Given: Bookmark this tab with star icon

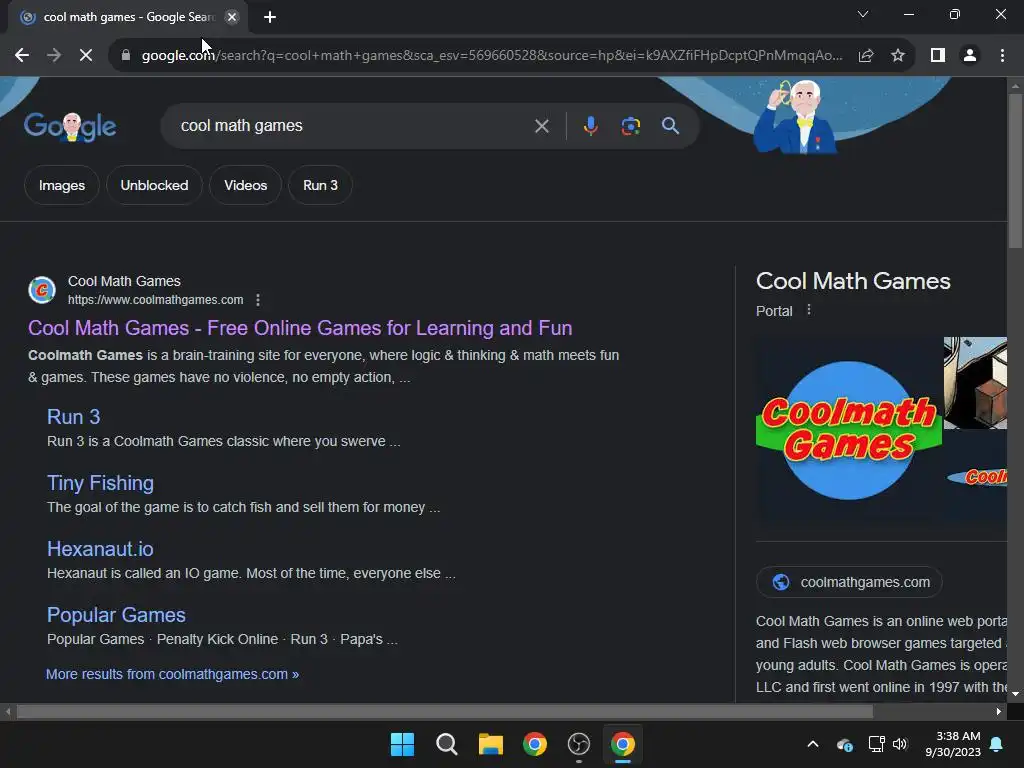Looking at the screenshot, I should click(898, 56).
